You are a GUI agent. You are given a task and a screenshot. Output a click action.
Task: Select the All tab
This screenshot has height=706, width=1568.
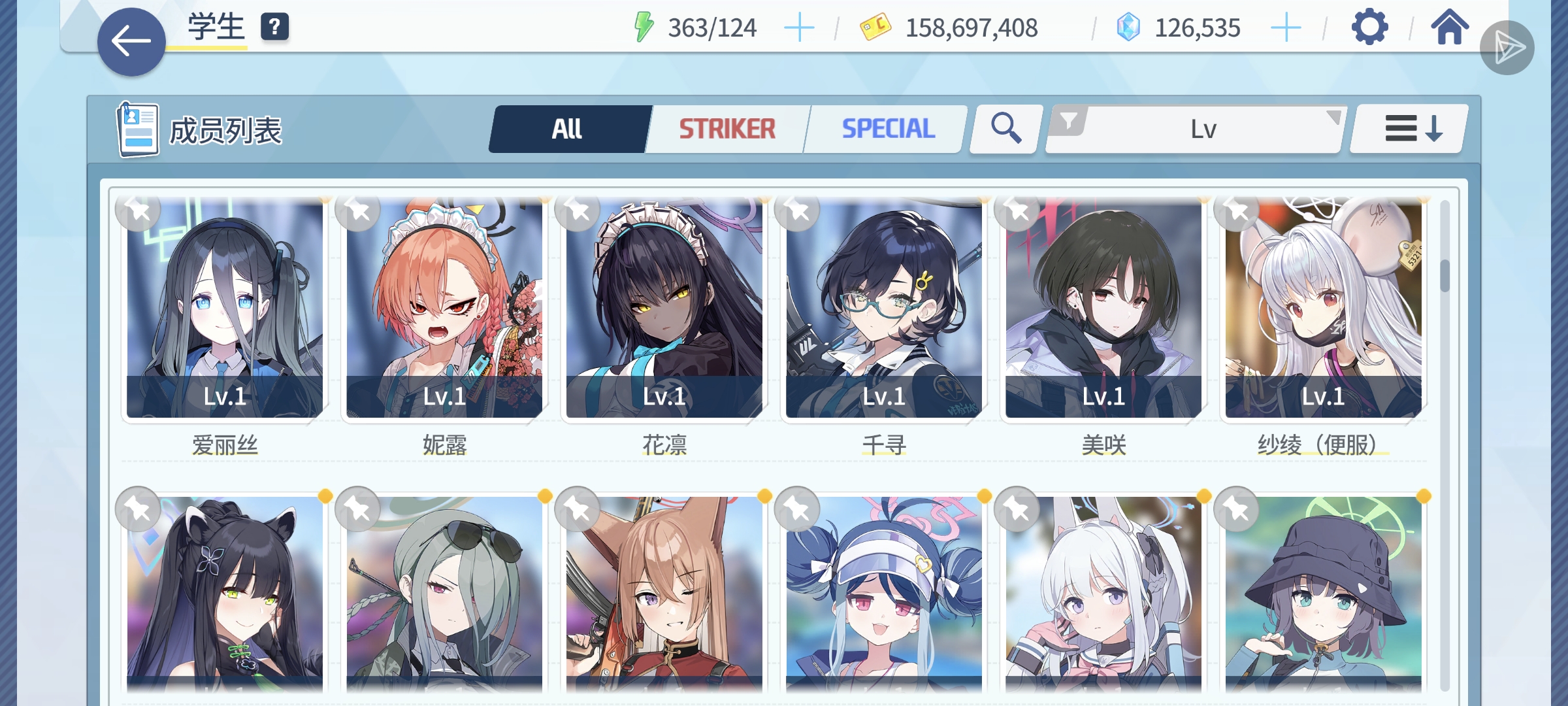pos(567,129)
